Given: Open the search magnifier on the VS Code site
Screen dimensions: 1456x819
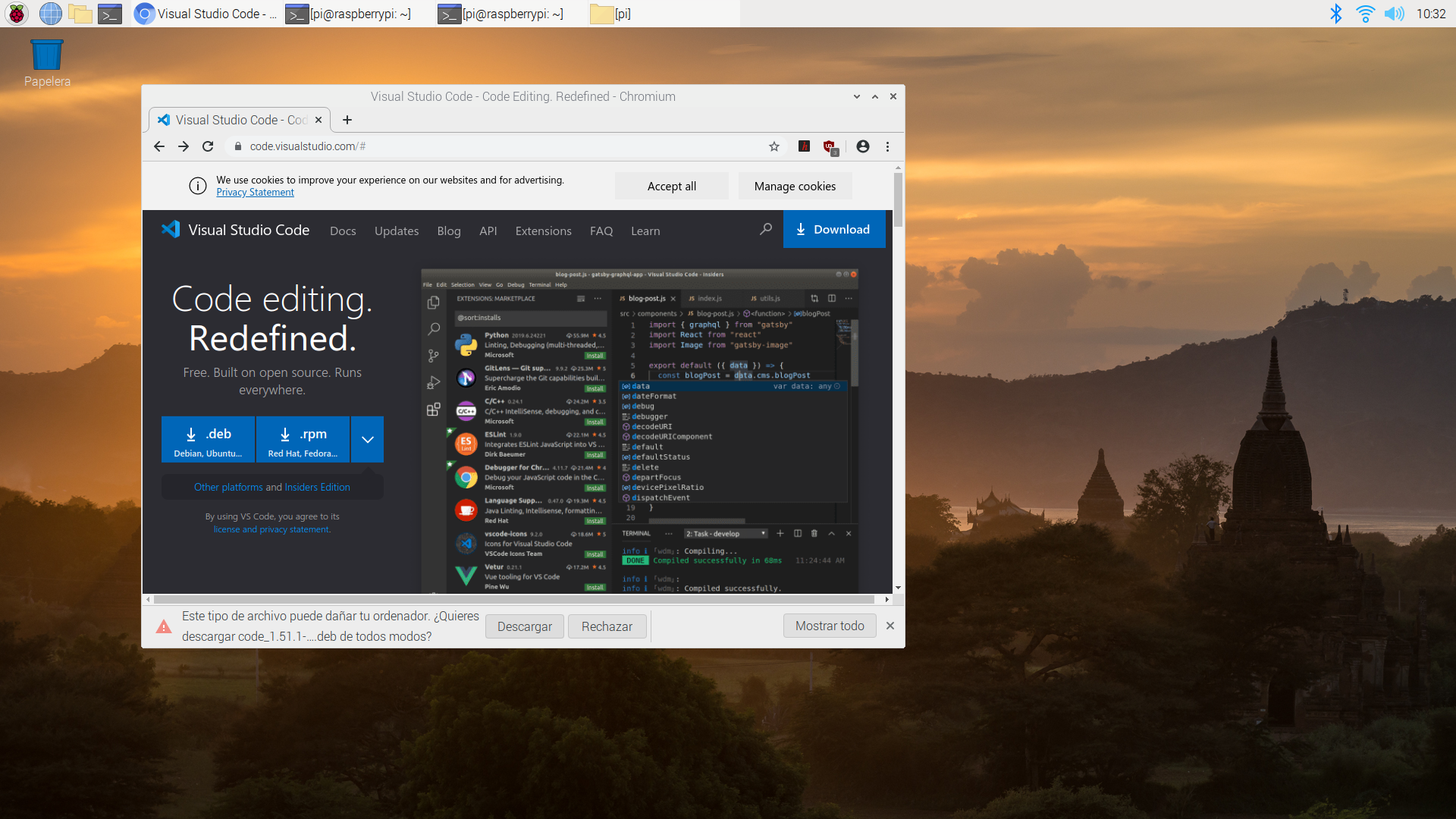Looking at the screenshot, I should pos(766,229).
